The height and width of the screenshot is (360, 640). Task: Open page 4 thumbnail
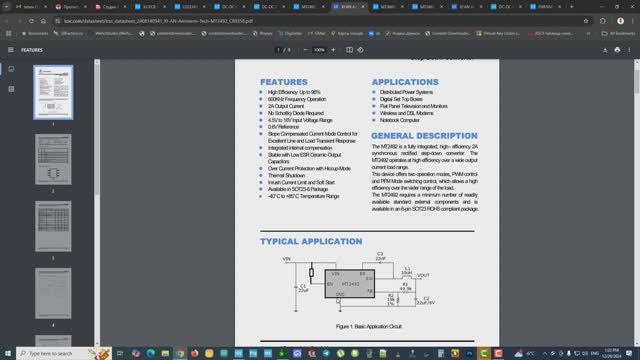point(53,293)
